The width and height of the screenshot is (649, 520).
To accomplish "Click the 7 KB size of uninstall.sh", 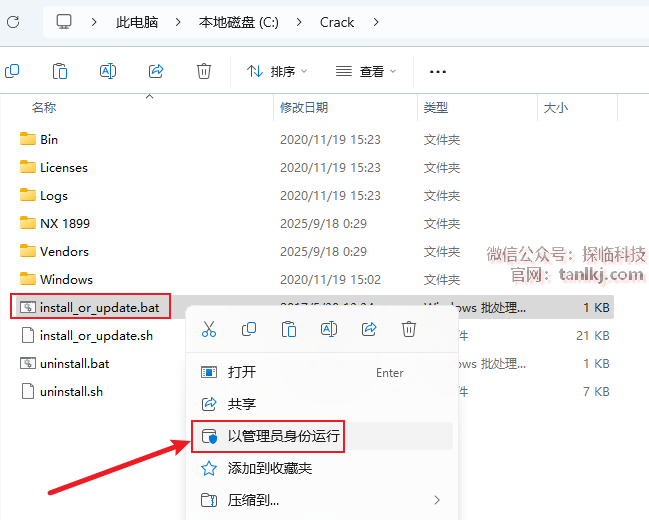I will (596, 392).
